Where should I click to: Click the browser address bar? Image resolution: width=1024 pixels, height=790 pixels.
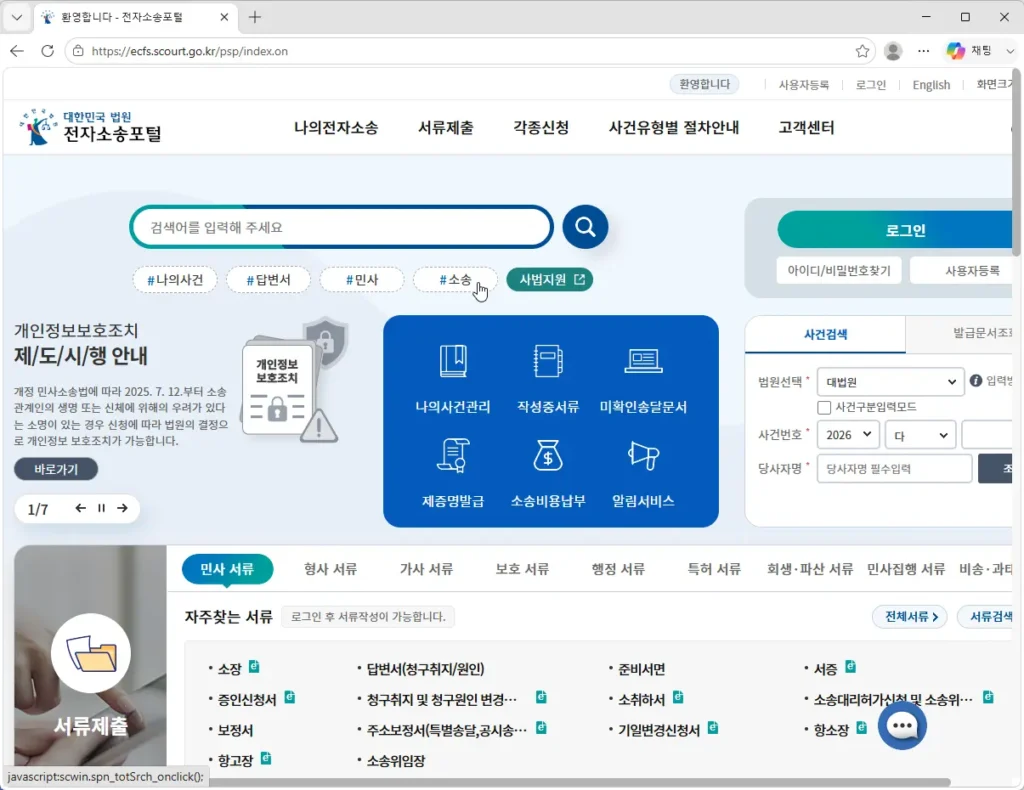tap(470, 51)
